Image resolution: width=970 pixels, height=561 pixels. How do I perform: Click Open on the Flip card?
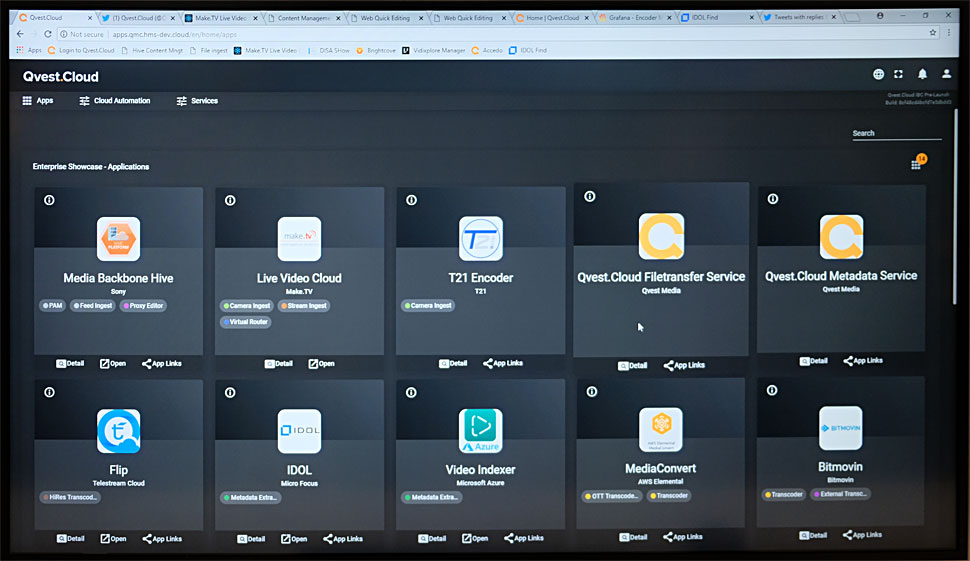114,539
